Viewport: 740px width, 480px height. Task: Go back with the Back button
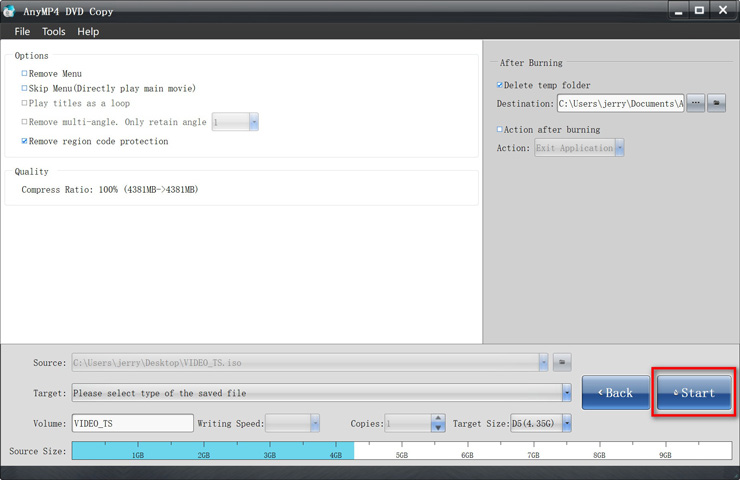point(615,393)
